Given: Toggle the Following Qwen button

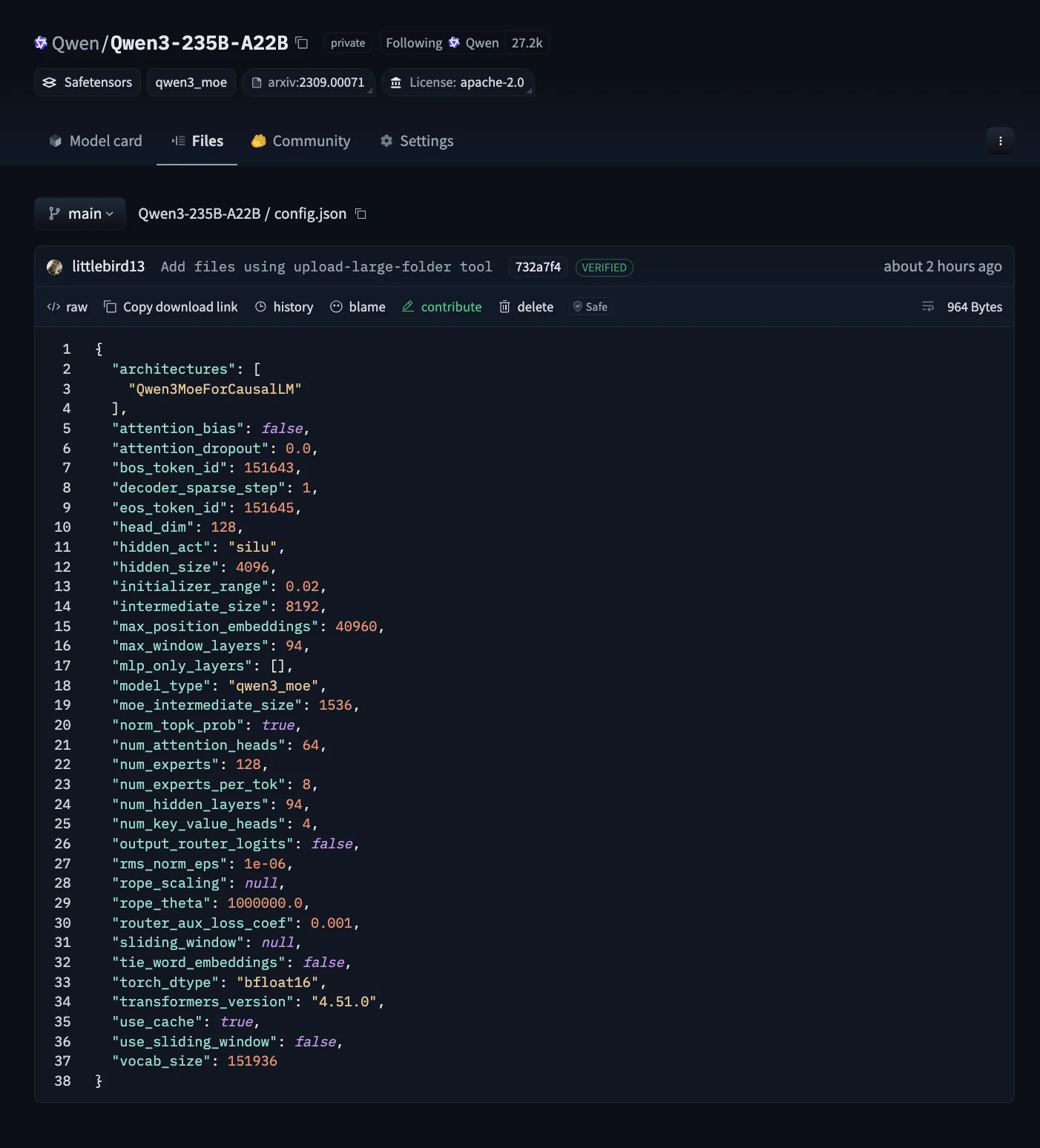Looking at the screenshot, I should (x=442, y=43).
